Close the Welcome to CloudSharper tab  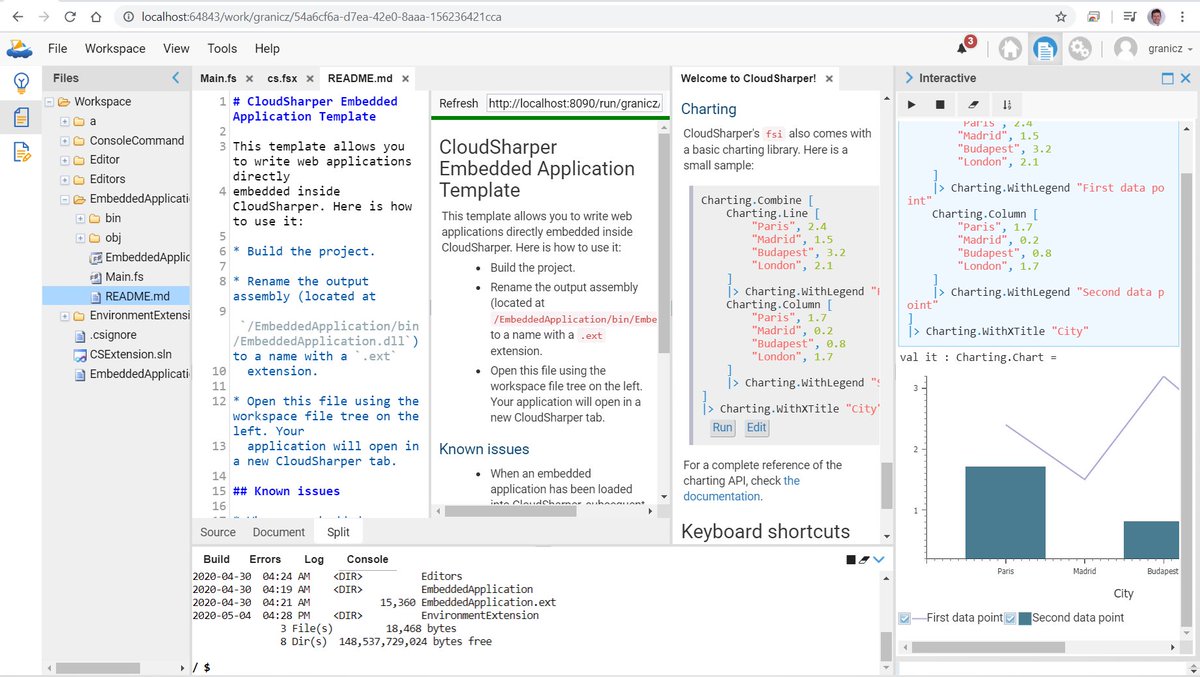(x=829, y=78)
